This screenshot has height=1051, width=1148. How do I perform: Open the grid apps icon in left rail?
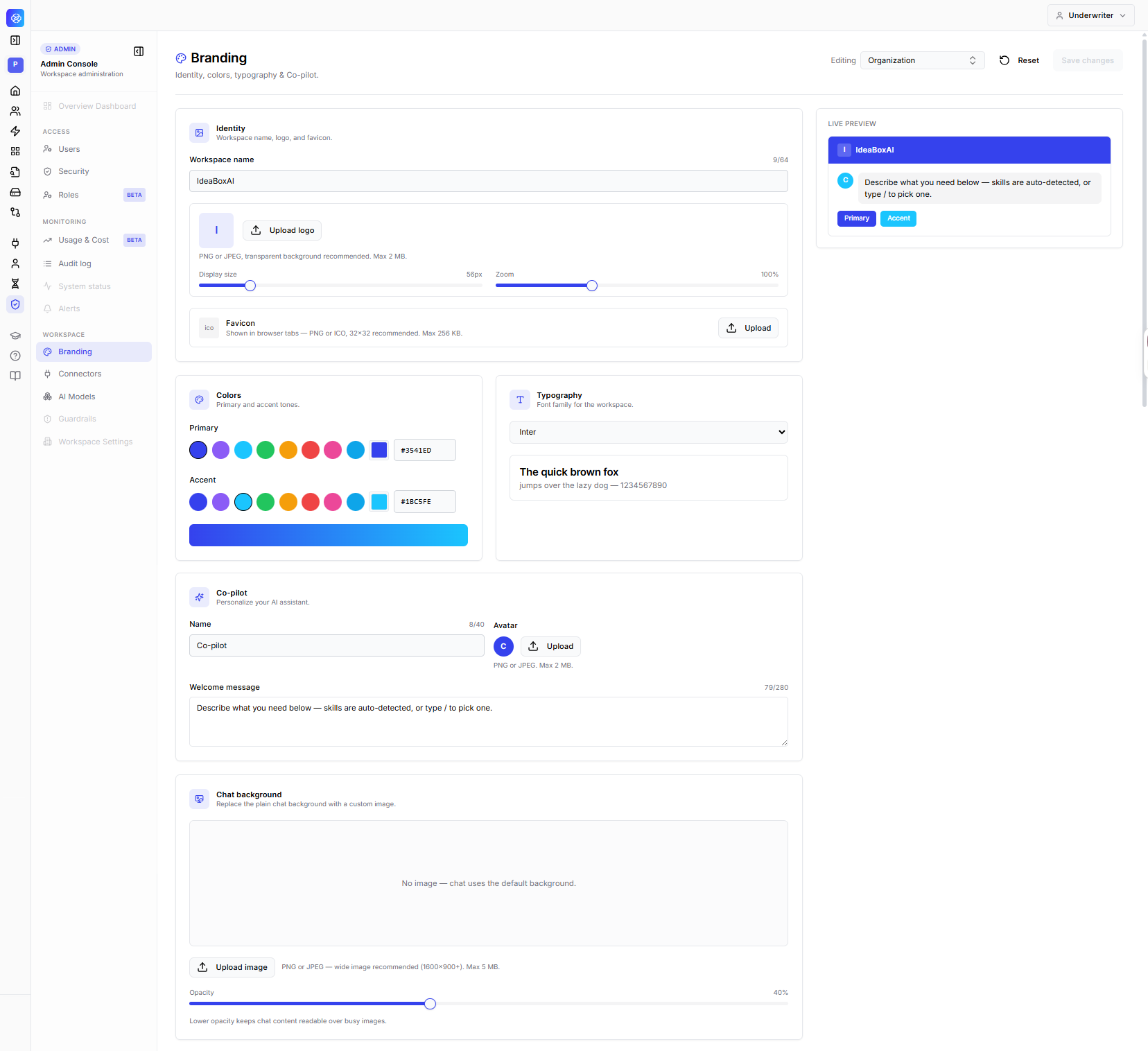[x=15, y=151]
